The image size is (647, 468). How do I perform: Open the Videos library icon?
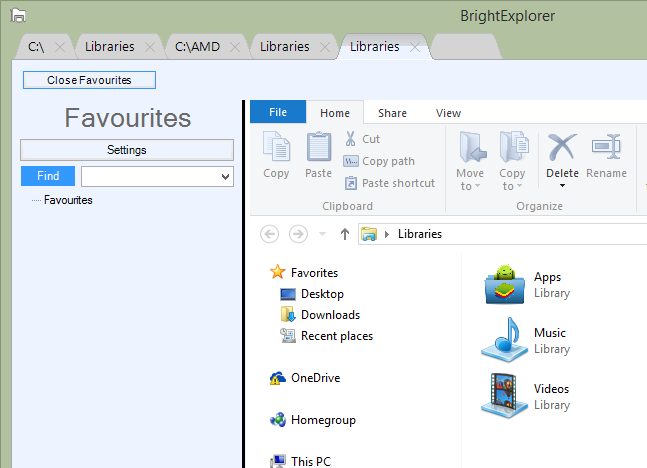point(504,396)
